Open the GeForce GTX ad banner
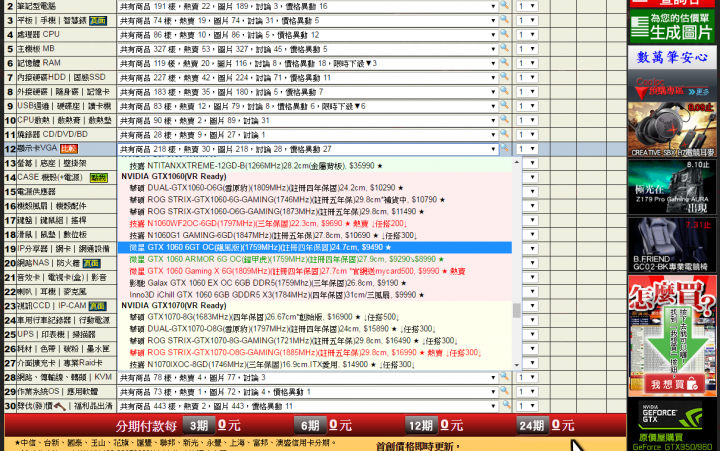 [x=672, y=425]
